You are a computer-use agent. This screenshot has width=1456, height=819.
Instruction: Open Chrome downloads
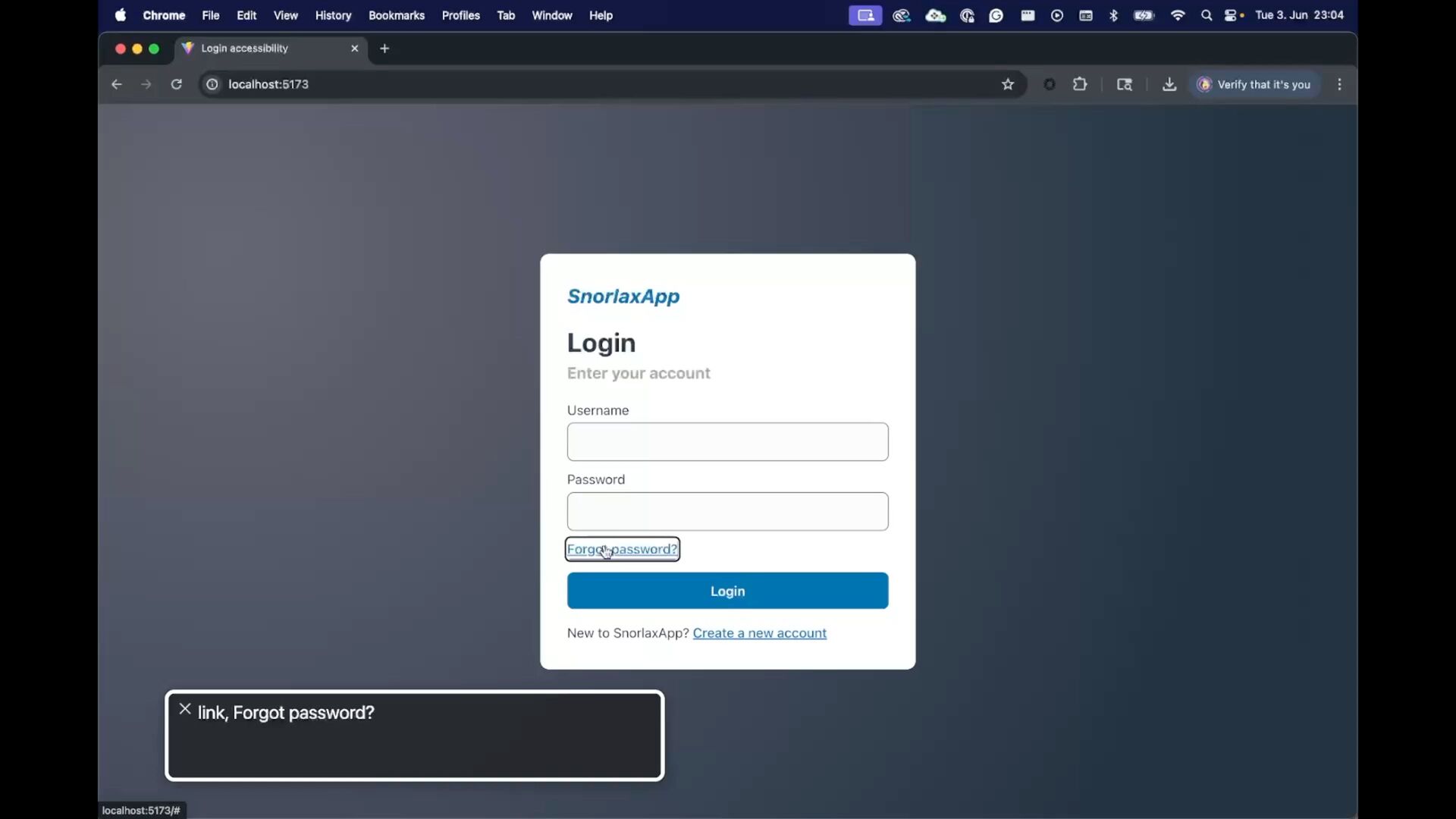1169,84
